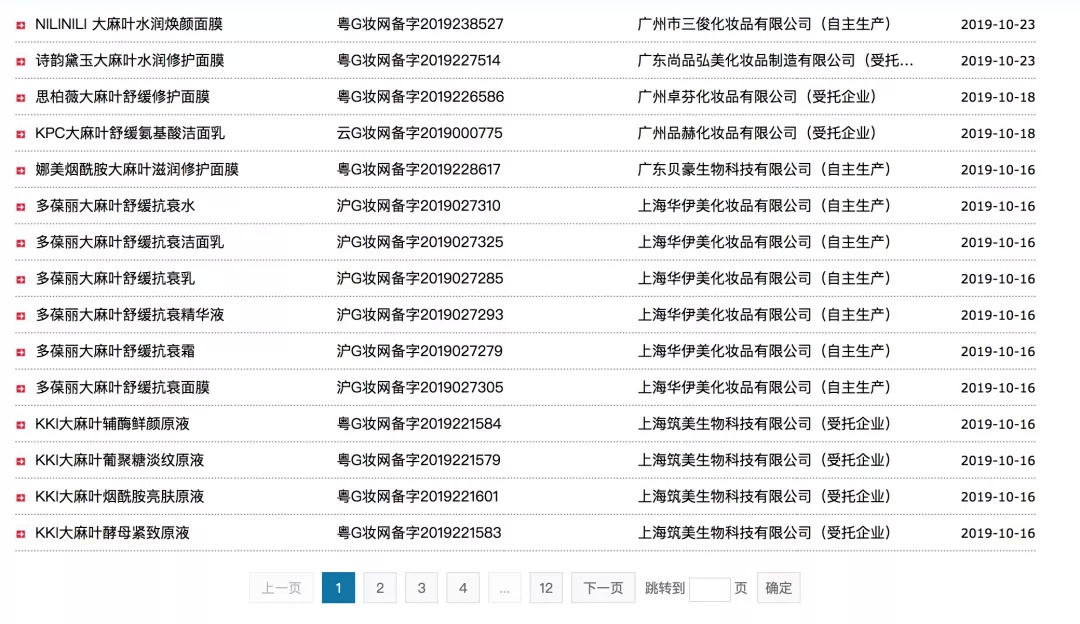Click the ellipsis pagination button

tap(505, 588)
